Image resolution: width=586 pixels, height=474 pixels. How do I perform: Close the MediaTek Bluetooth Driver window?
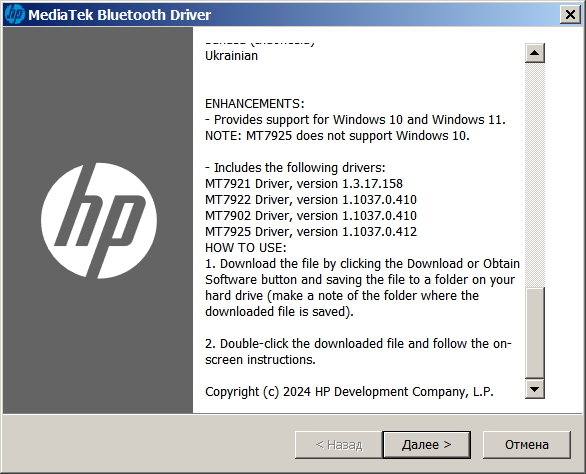(x=570, y=15)
